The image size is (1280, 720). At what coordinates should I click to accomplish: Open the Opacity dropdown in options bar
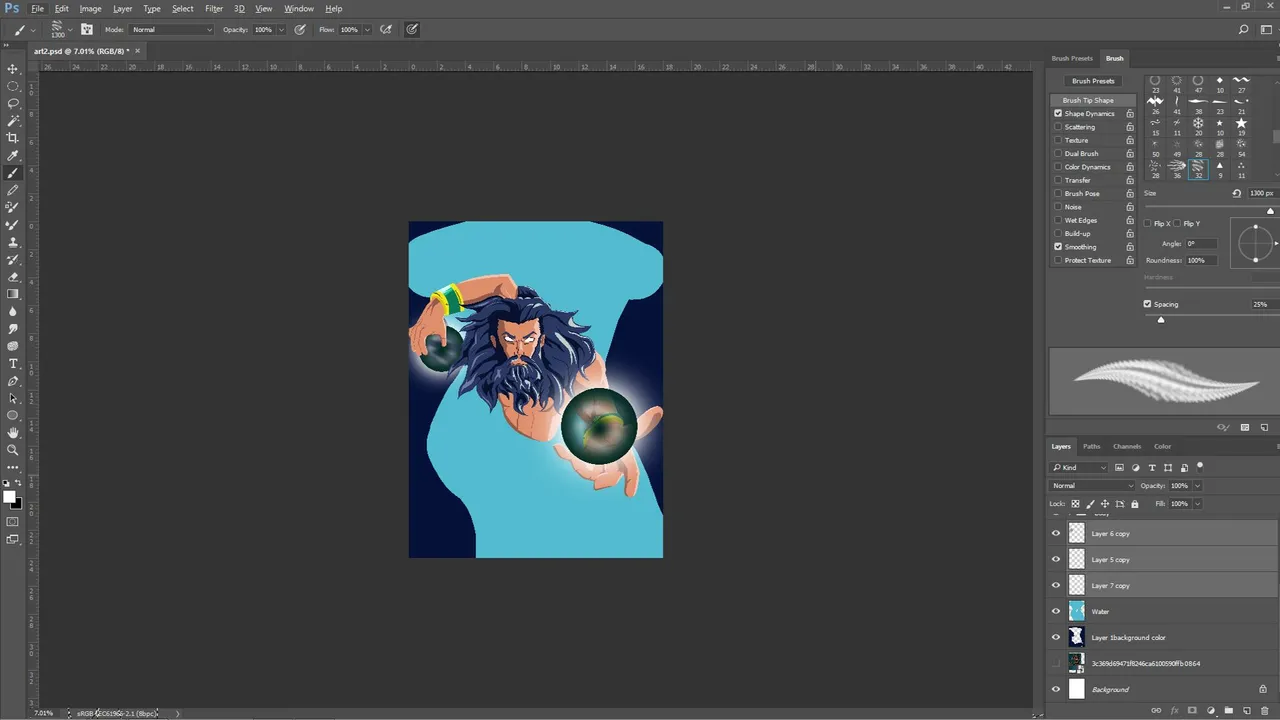tap(281, 30)
